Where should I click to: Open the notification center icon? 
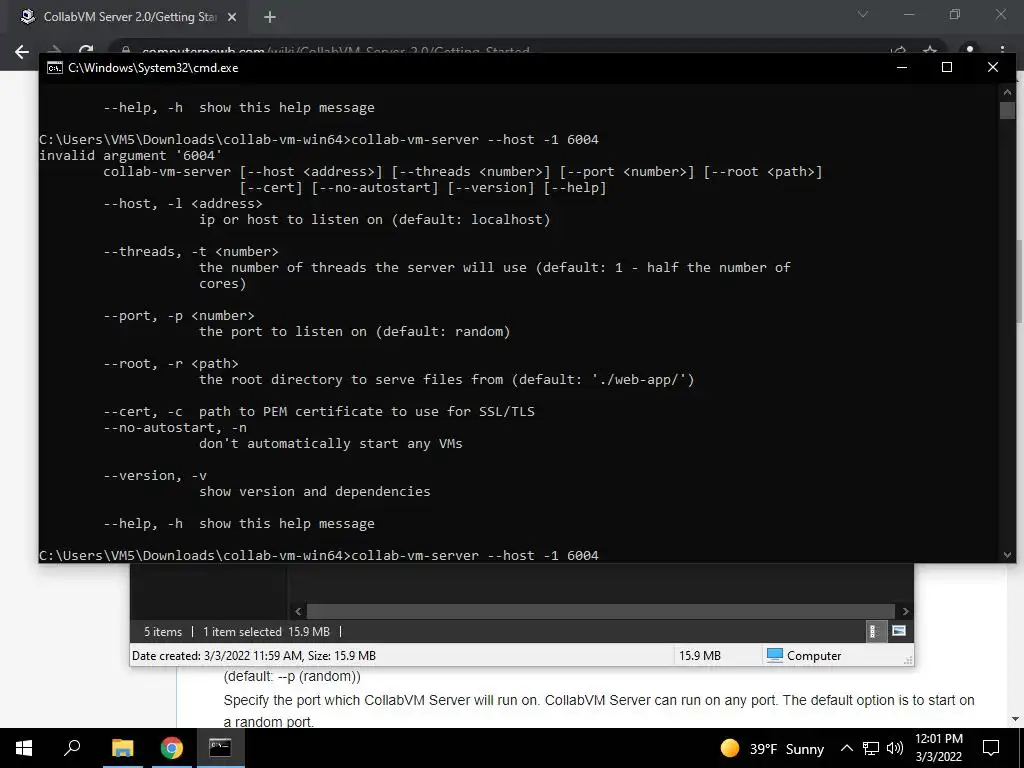tap(991, 748)
